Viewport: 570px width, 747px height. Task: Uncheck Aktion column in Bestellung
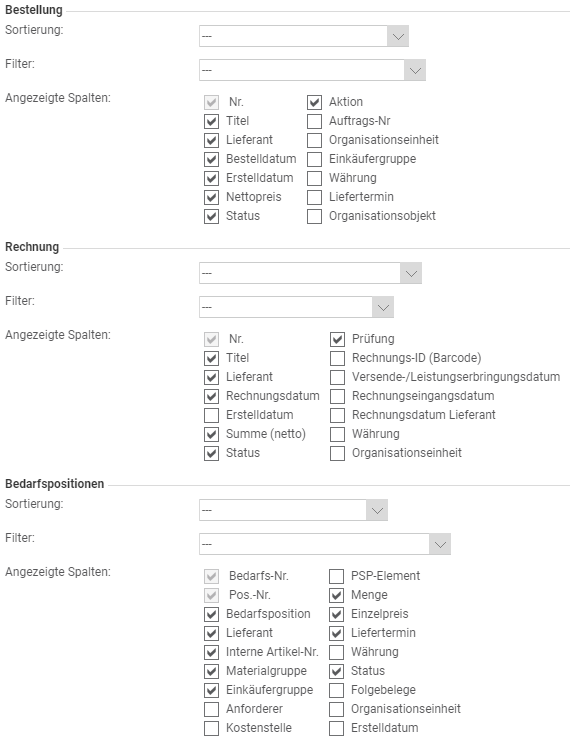pos(314,102)
